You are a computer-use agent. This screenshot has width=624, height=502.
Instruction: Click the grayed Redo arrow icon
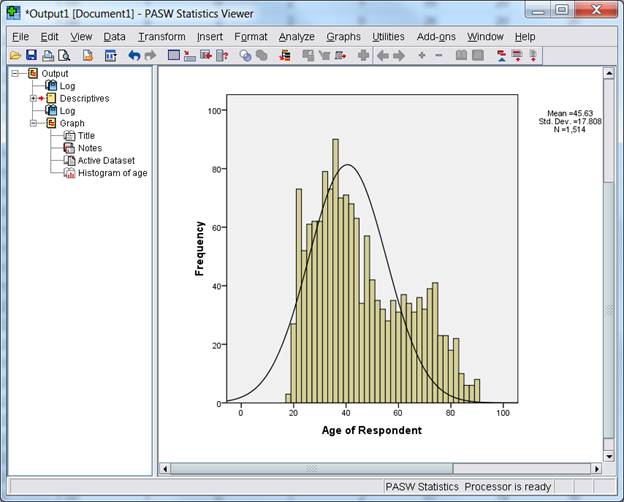point(150,55)
